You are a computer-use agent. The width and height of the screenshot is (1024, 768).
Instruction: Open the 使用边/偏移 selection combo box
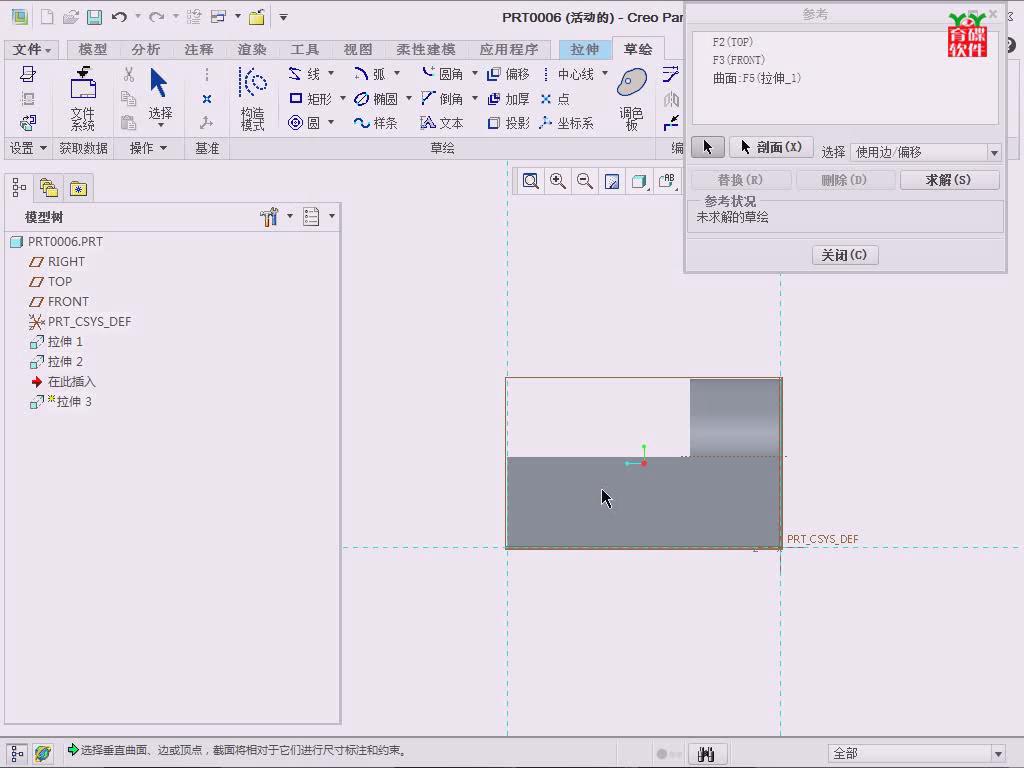926,152
